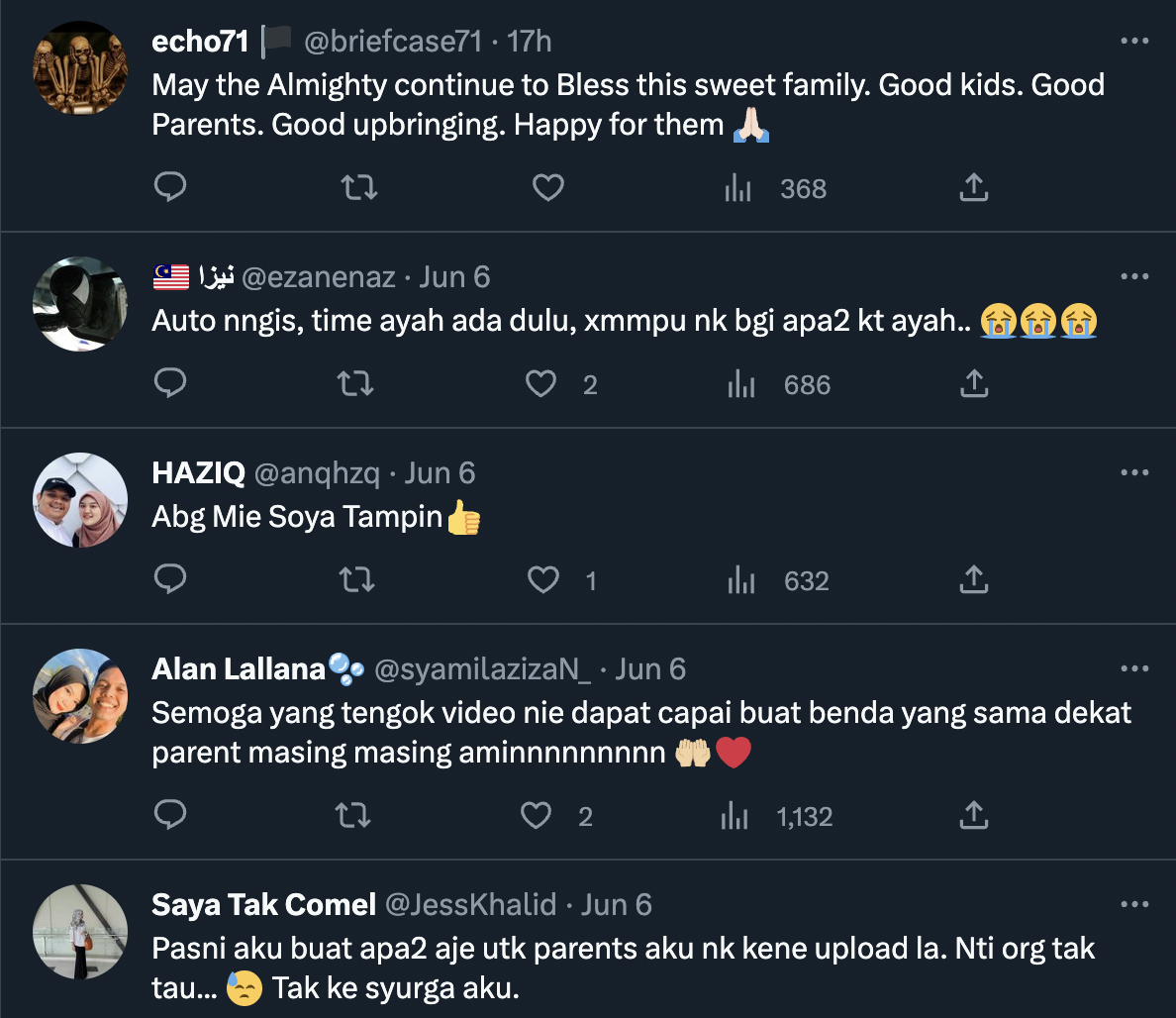Image resolution: width=1176 pixels, height=1018 pixels.
Task: Click HAZIQ's profile avatar
Action: pyautogui.click(x=80, y=500)
